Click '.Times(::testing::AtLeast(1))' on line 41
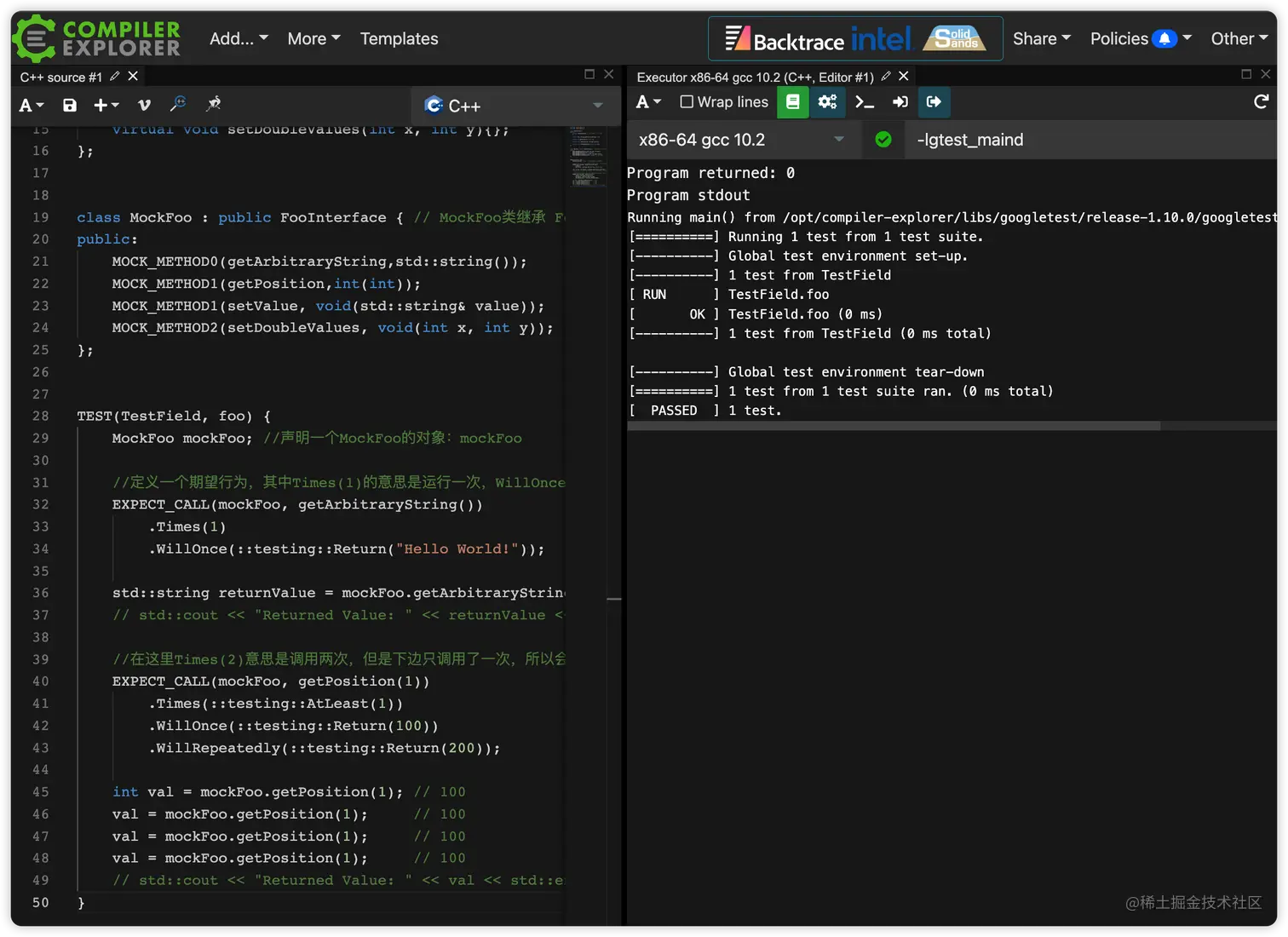This screenshot has width=1288, height=937. click(x=275, y=704)
